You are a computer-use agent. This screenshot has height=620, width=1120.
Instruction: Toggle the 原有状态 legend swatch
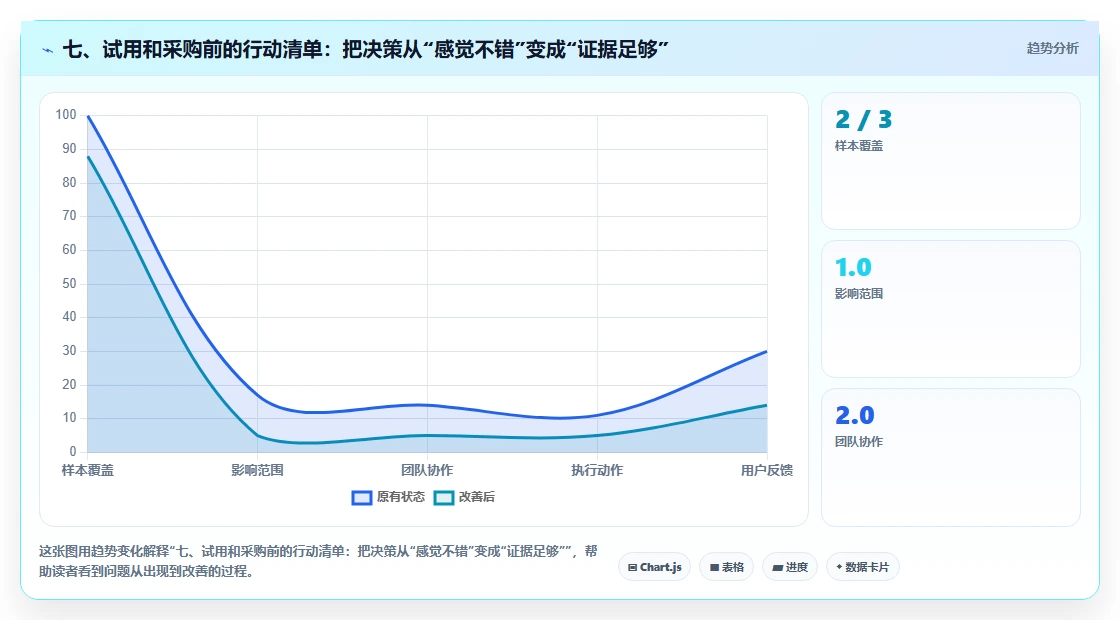[x=362, y=497]
